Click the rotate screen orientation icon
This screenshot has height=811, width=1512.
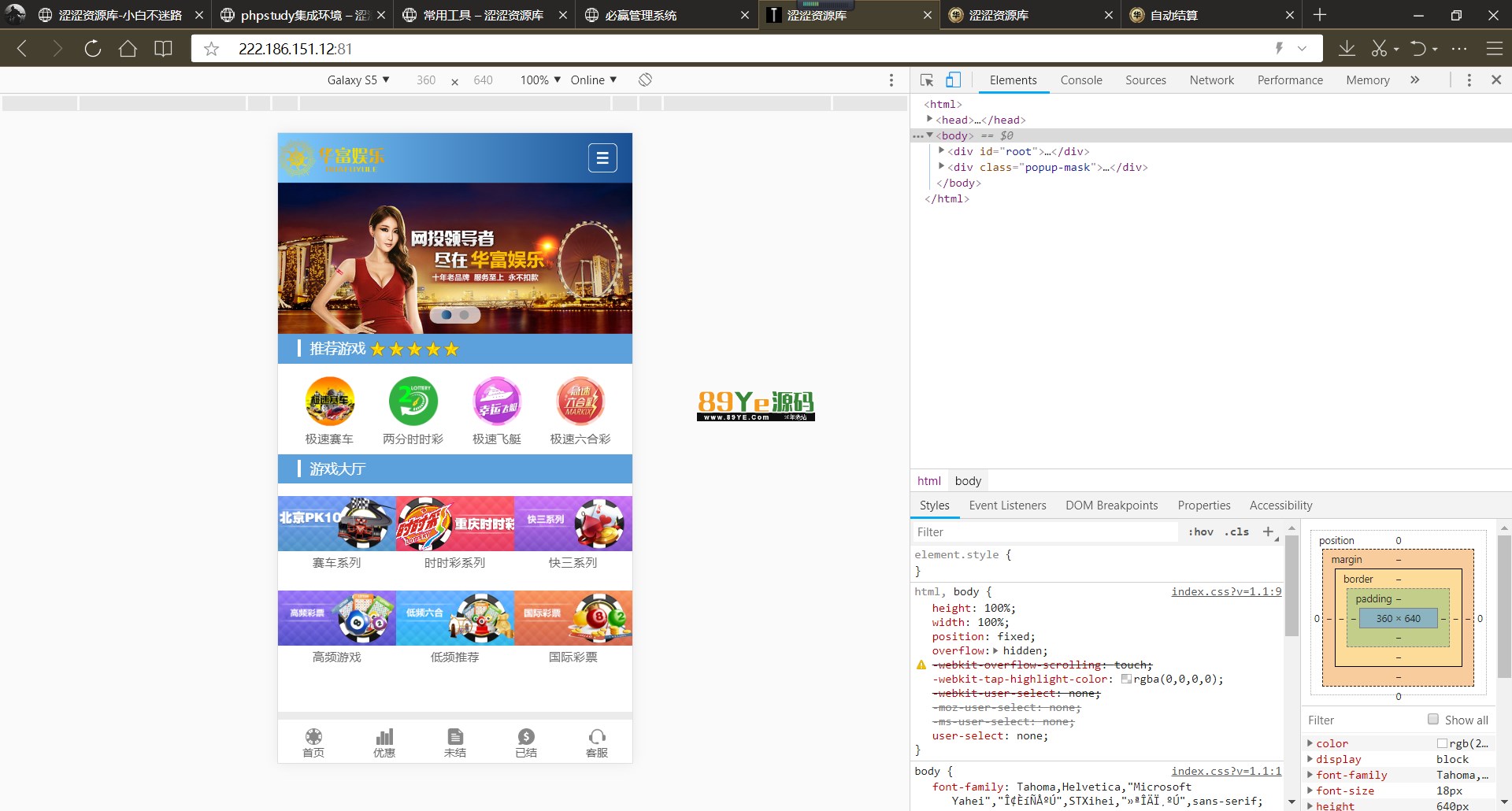click(x=645, y=80)
